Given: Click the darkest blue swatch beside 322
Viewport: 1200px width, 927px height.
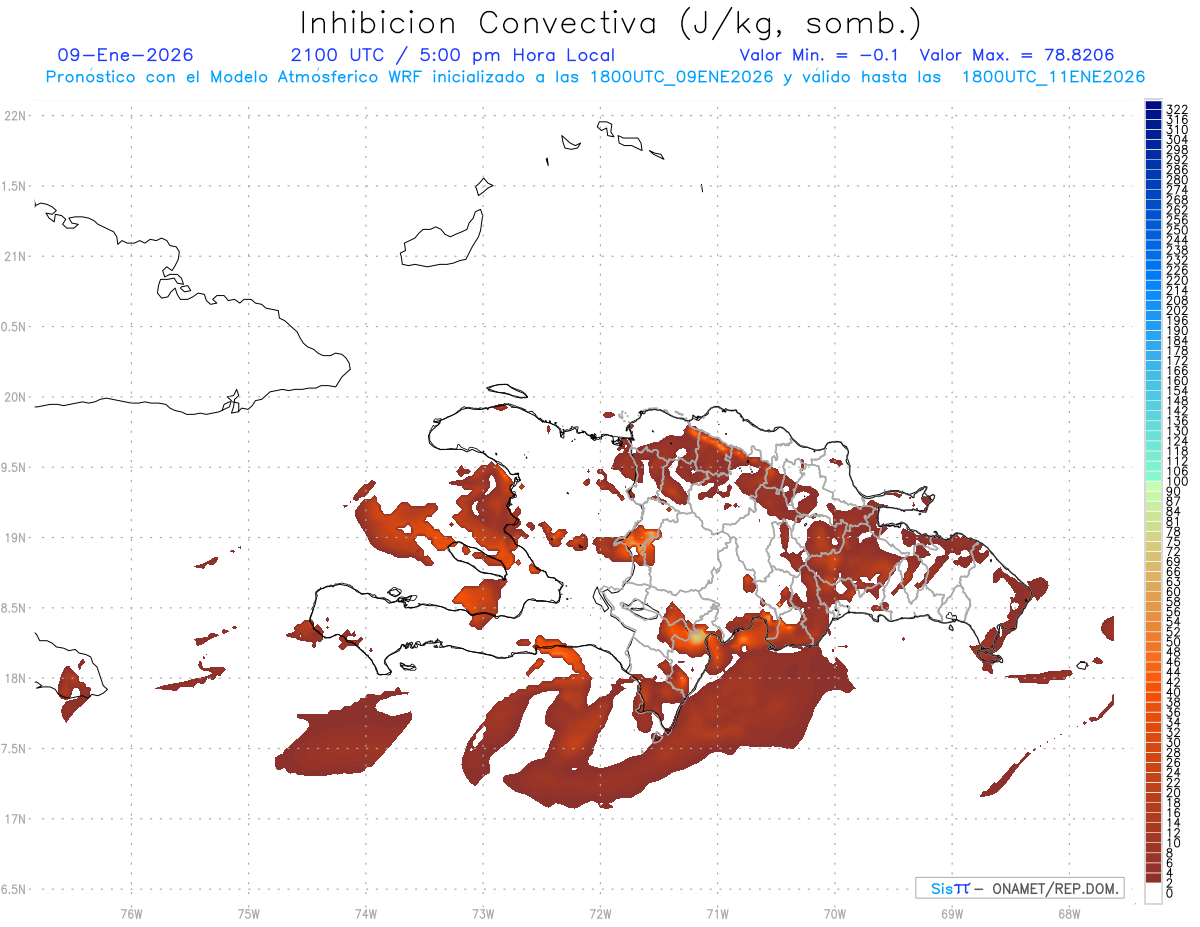Looking at the screenshot, I should [x=1153, y=107].
